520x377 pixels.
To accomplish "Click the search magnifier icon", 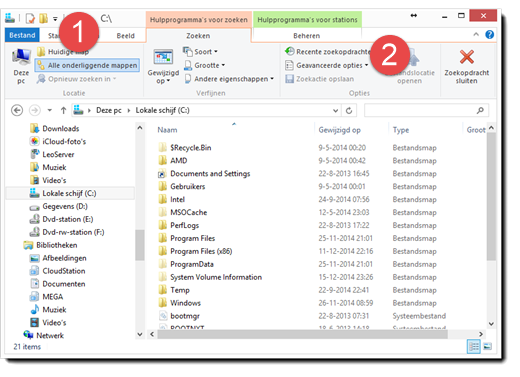I will [480, 110].
